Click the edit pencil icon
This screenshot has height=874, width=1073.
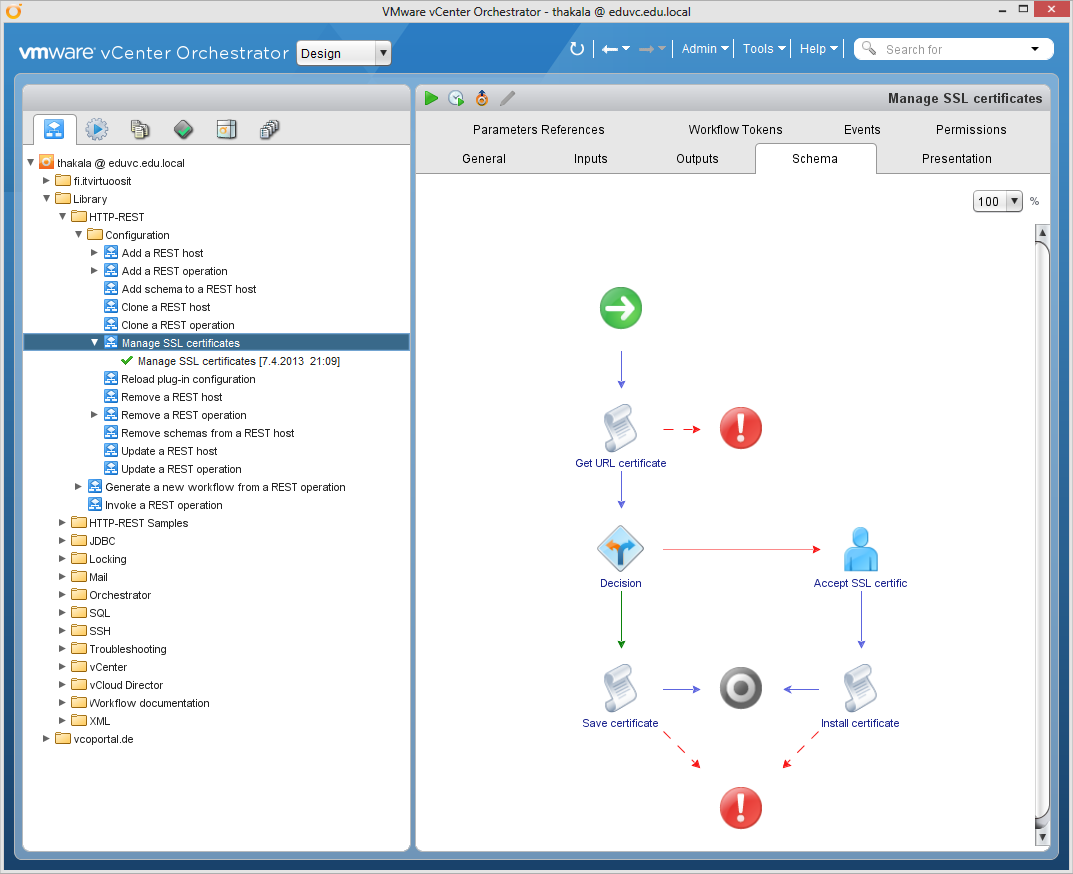pyautogui.click(x=507, y=99)
